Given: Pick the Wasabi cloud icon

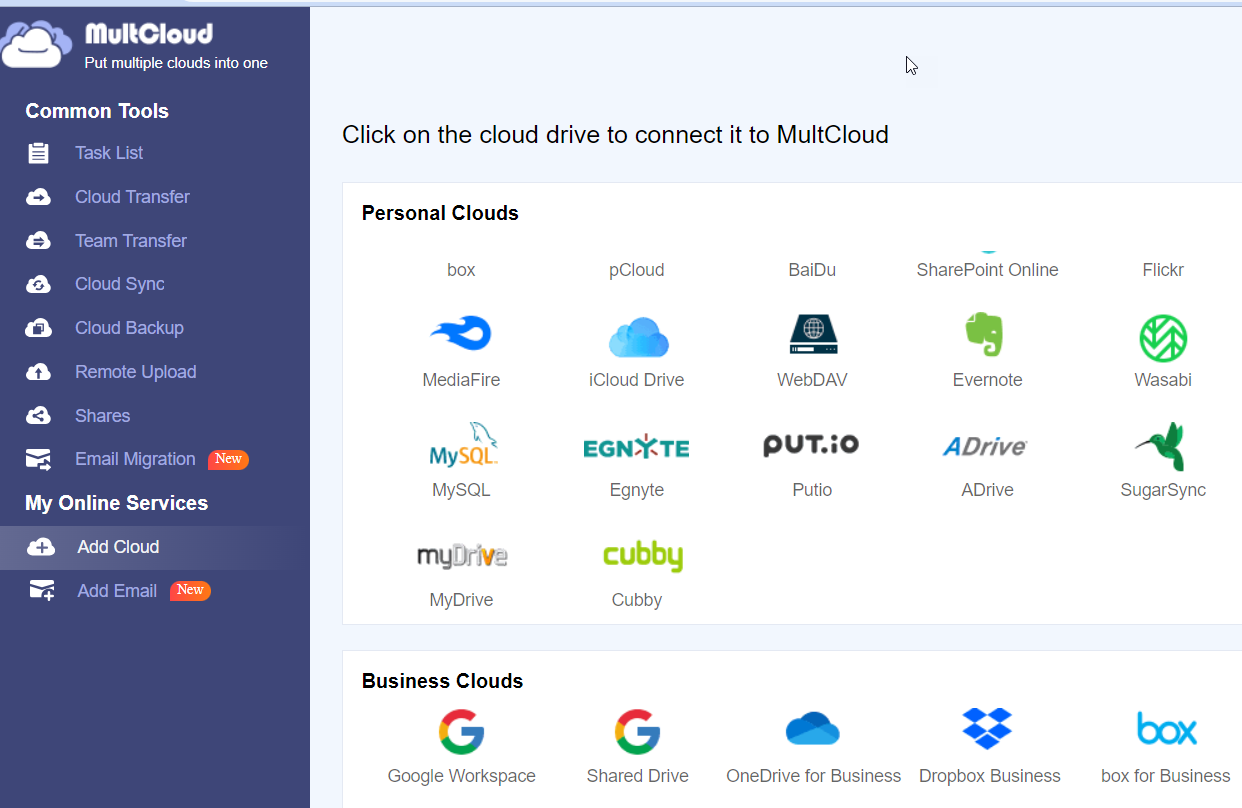Looking at the screenshot, I should pyautogui.click(x=1162, y=338).
